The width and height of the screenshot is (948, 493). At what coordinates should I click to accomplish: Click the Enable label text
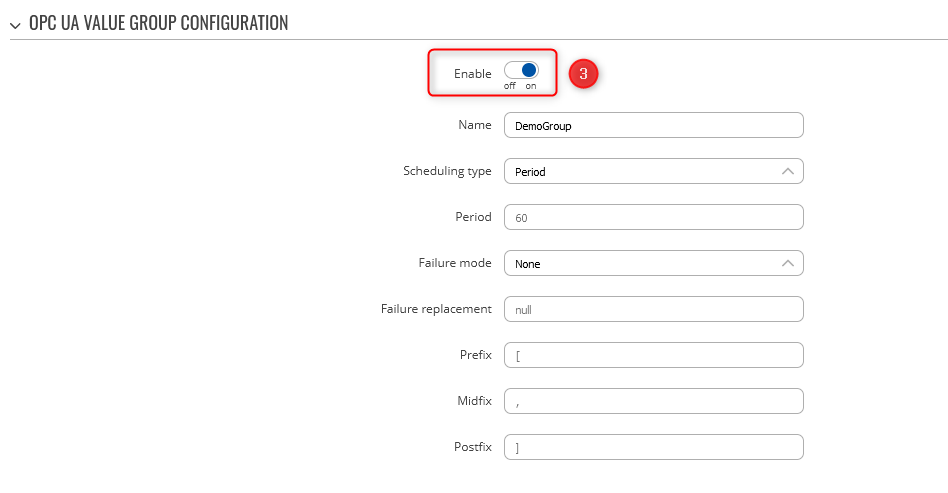(x=472, y=74)
